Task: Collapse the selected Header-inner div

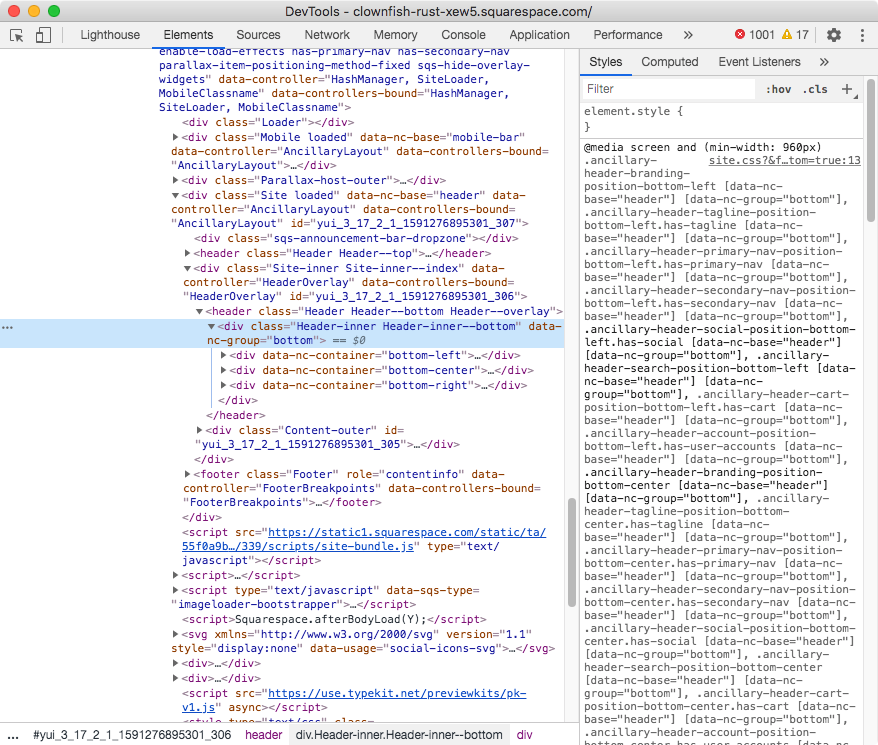Action: click(212, 327)
